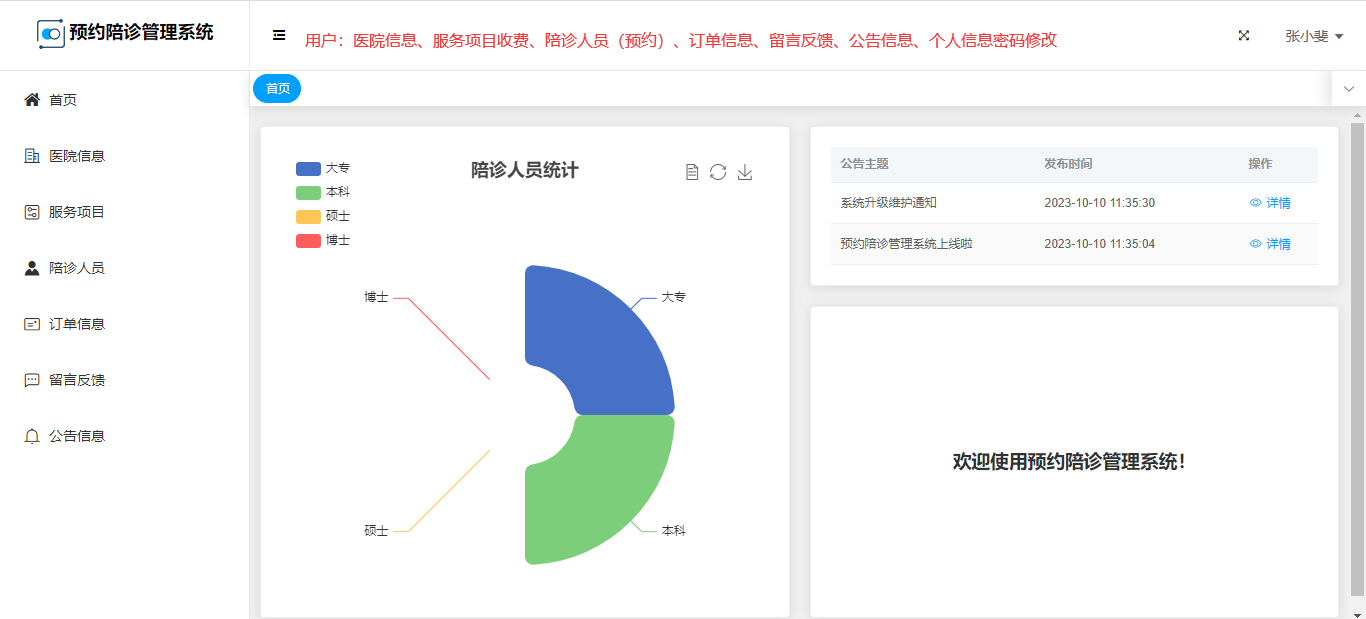Screen dimensions: 1366x619
Task: Open the chart data view icon
Action: tap(692, 172)
